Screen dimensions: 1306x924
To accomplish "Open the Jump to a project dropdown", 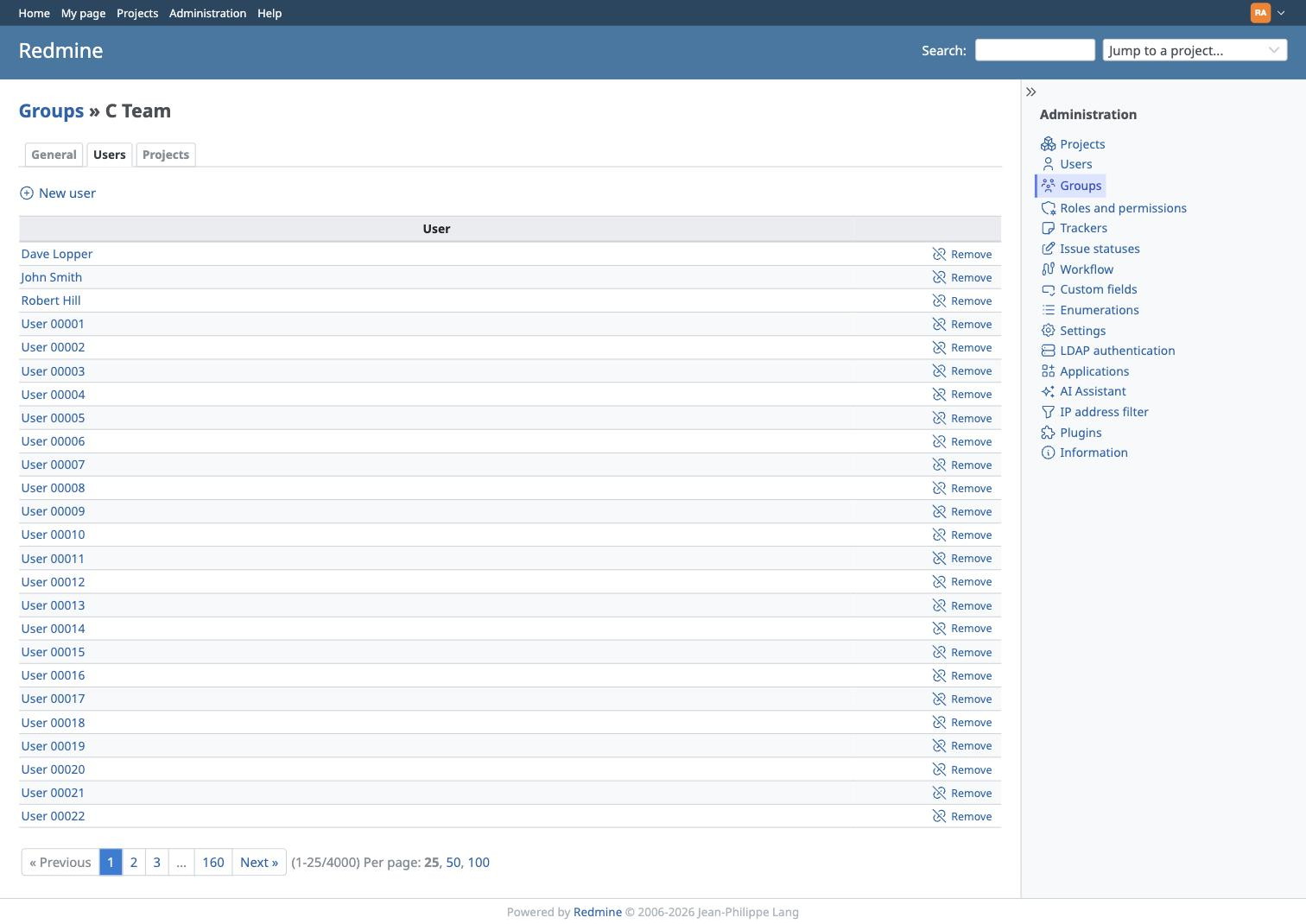I will coord(1195,50).
